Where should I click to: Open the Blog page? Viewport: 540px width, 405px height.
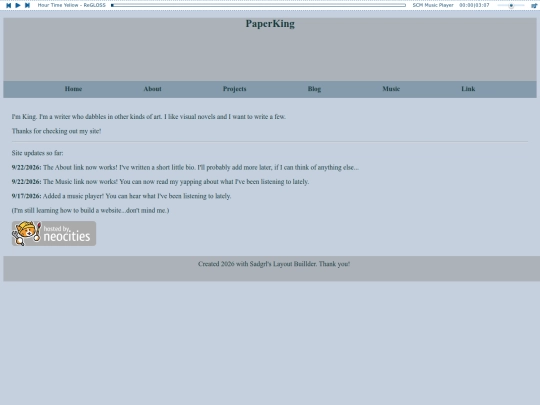click(314, 89)
